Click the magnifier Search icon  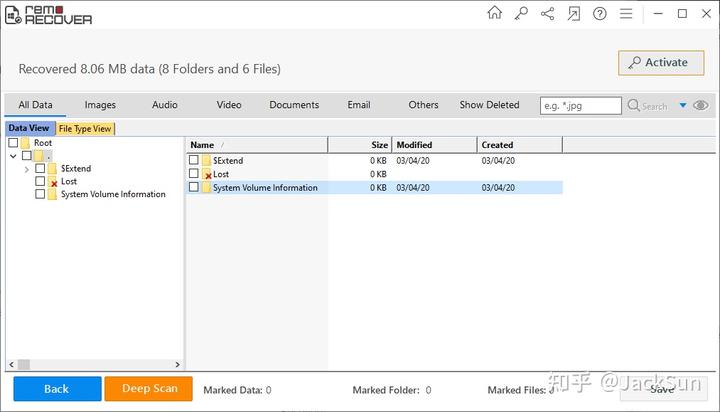click(634, 105)
